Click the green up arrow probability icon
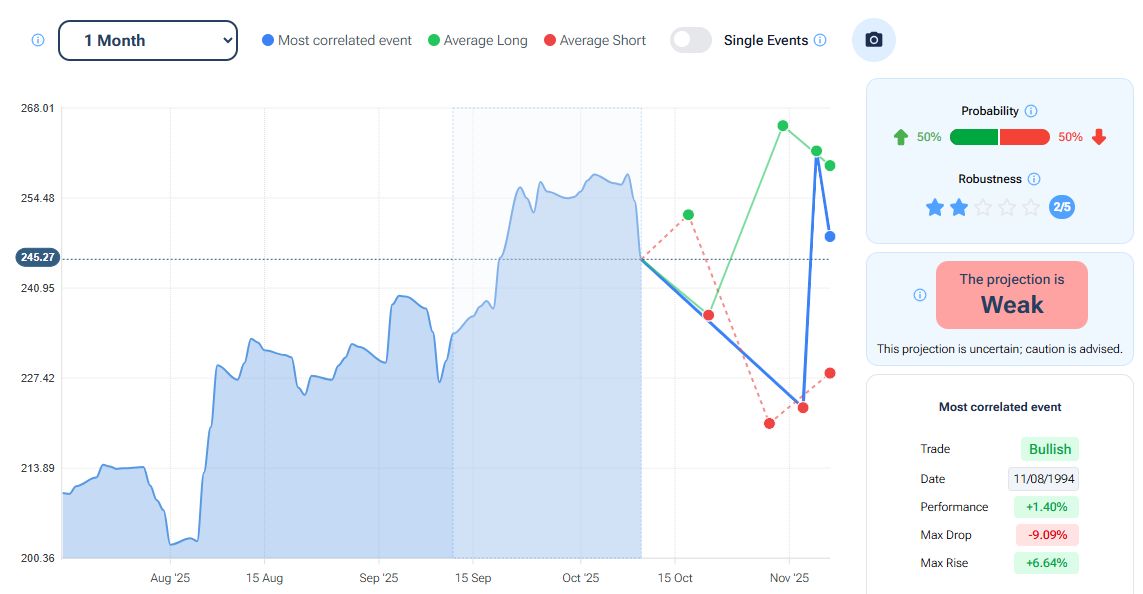 pos(900,137)
